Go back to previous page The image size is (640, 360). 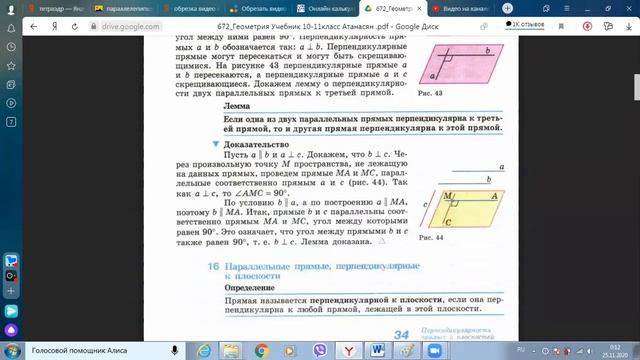click(x=33, y=27)
